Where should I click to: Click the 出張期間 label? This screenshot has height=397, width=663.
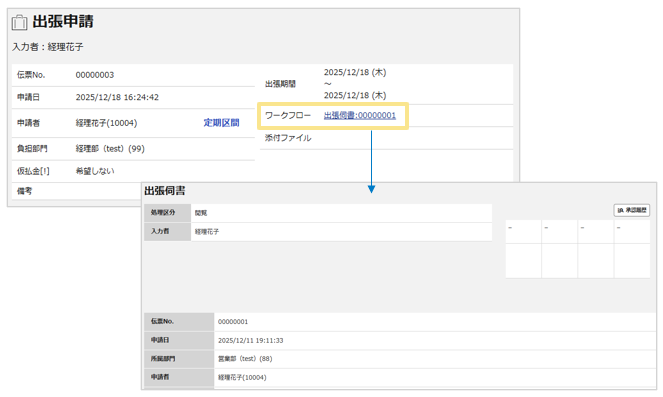pos(280,84)
